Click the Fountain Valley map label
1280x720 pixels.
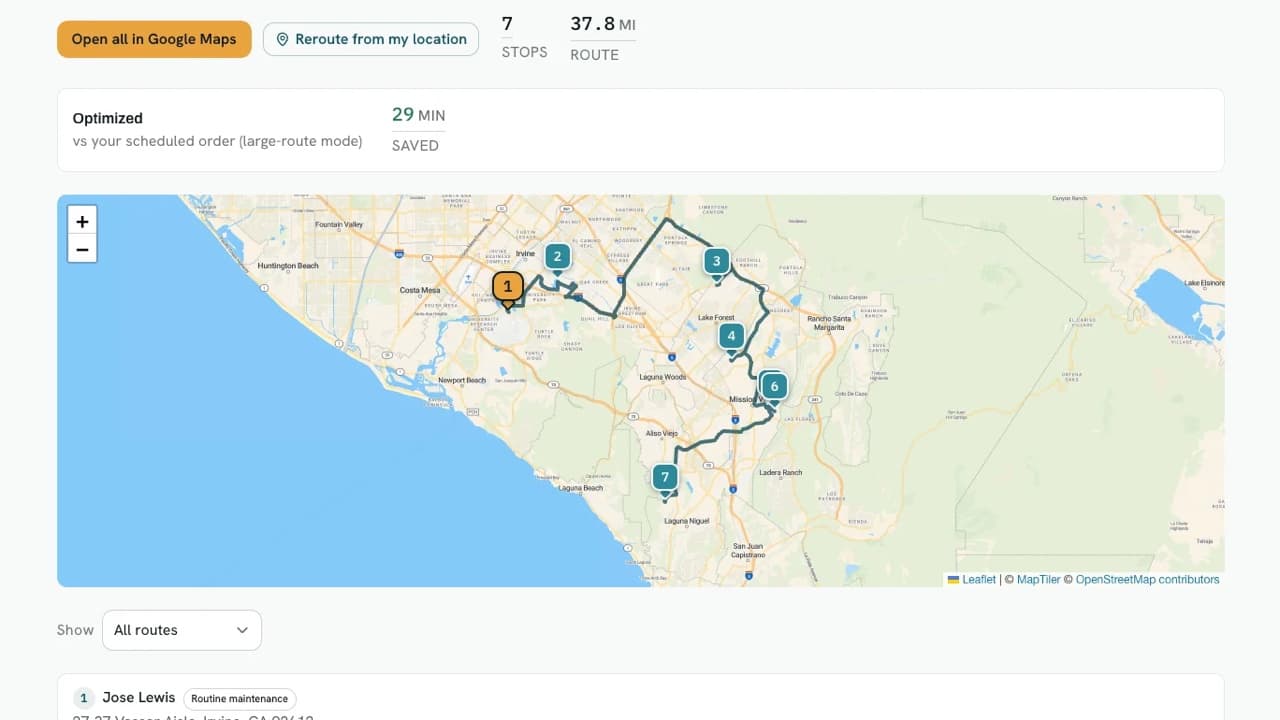pos(339,225)
